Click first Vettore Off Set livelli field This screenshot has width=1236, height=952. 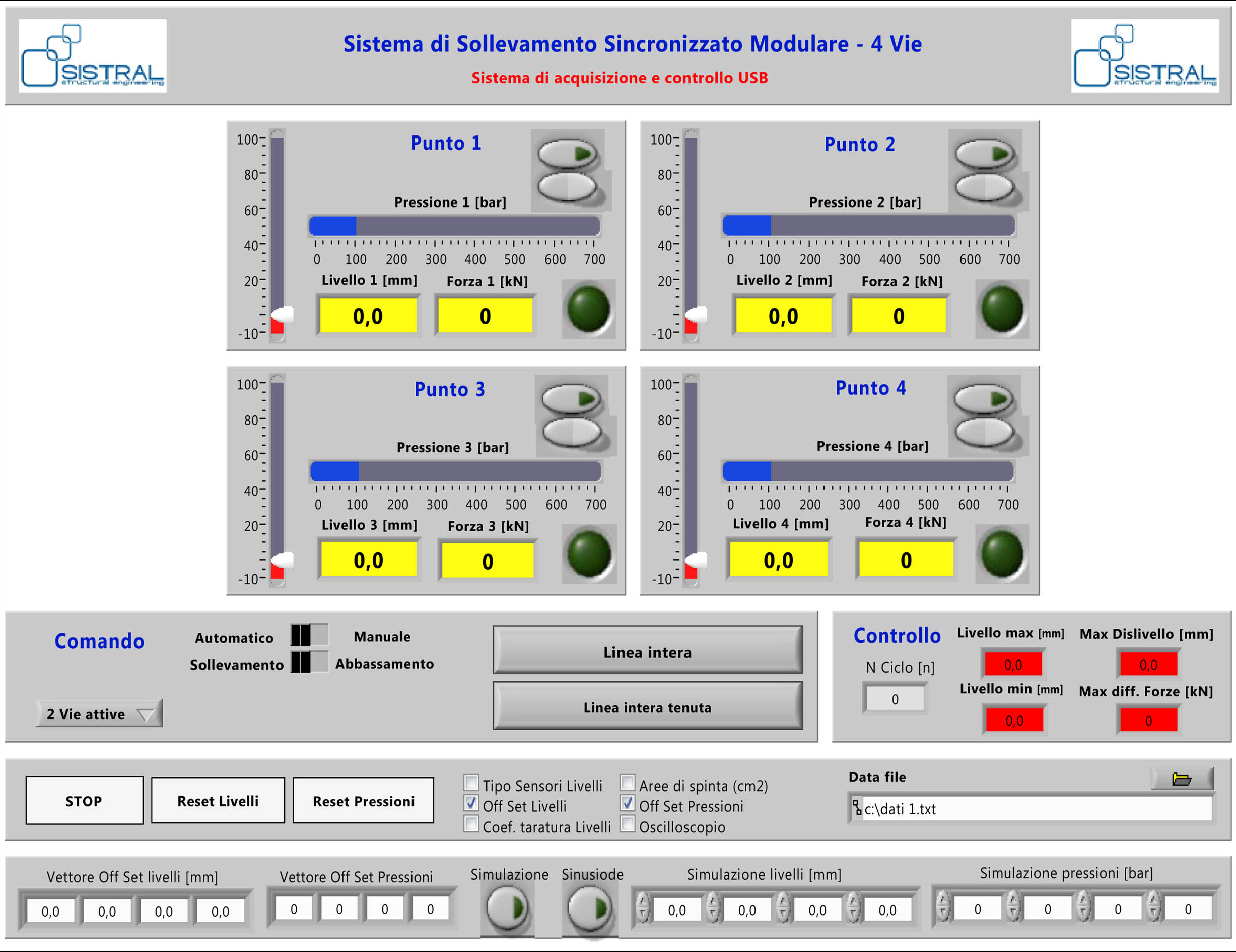(x=50, y=911)
